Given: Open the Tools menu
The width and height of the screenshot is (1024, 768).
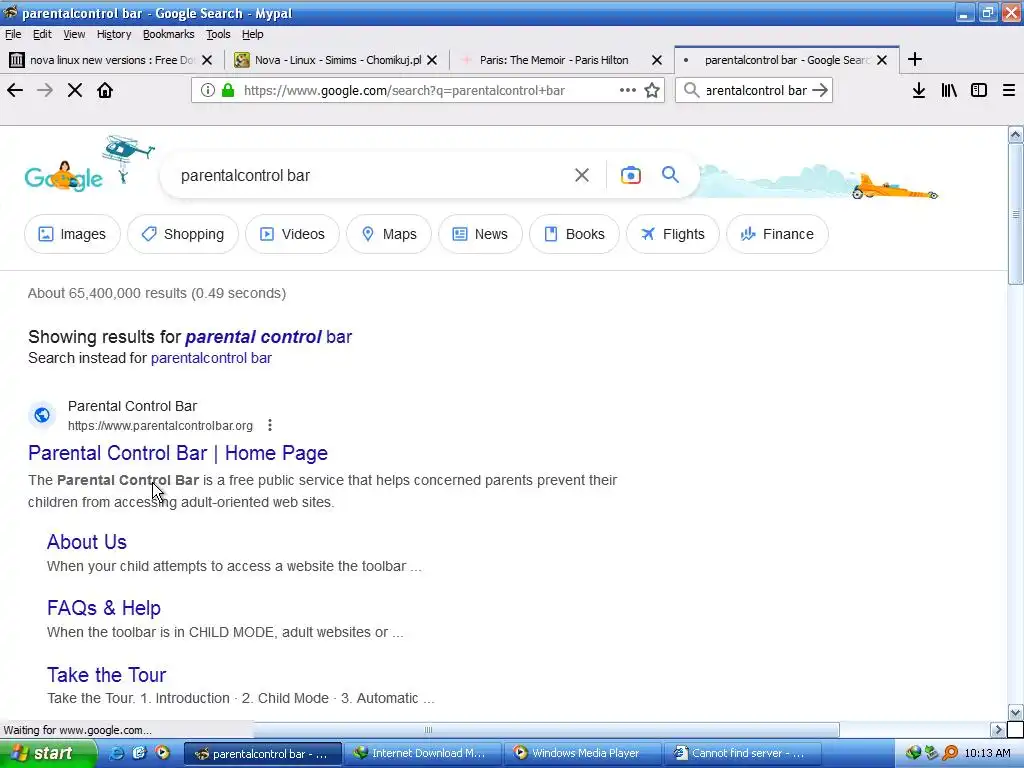Looking at the screenshot, I should coord(218,34).
